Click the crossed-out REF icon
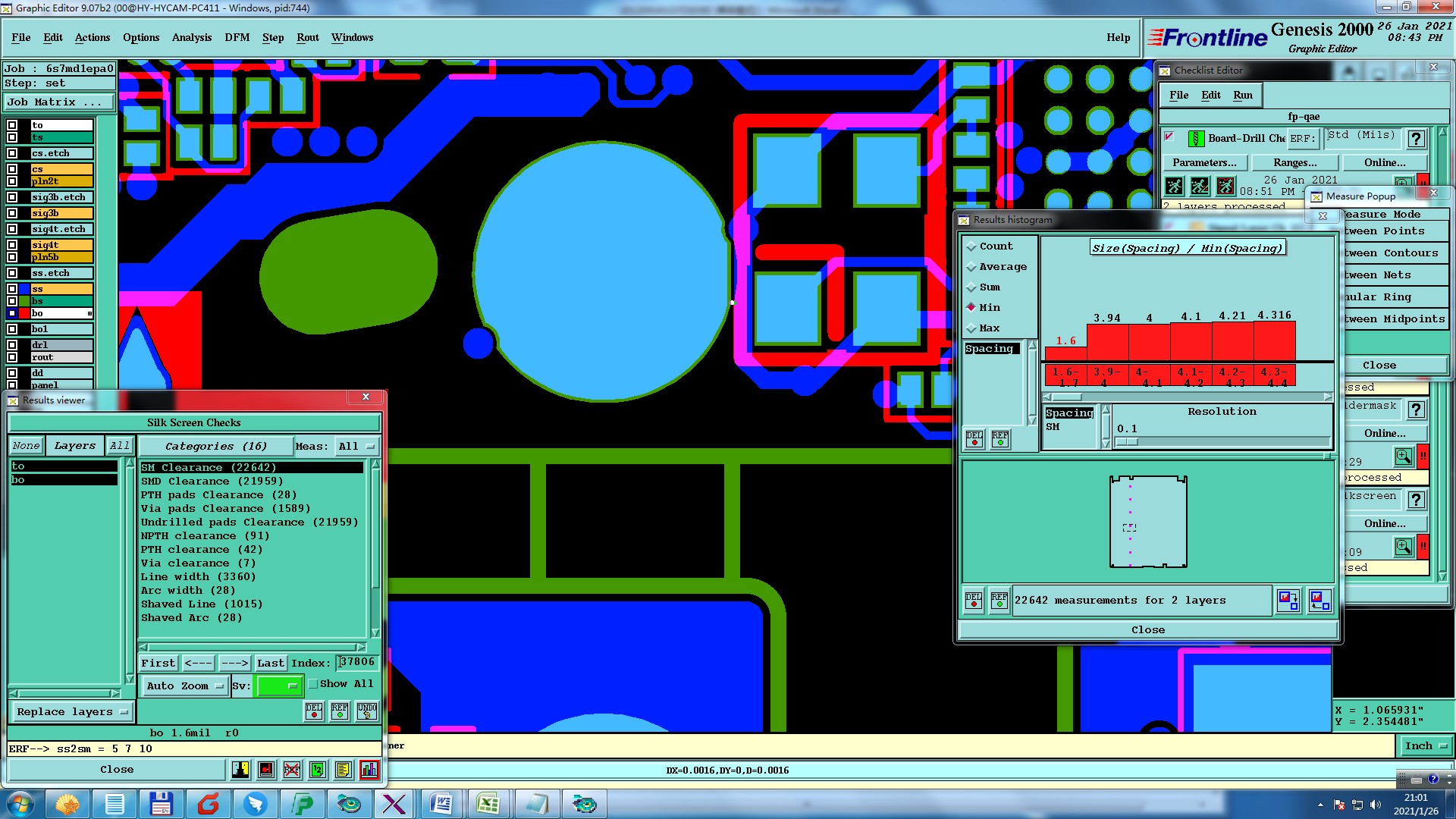This screenshot has width=1456, height=819. 292,770
